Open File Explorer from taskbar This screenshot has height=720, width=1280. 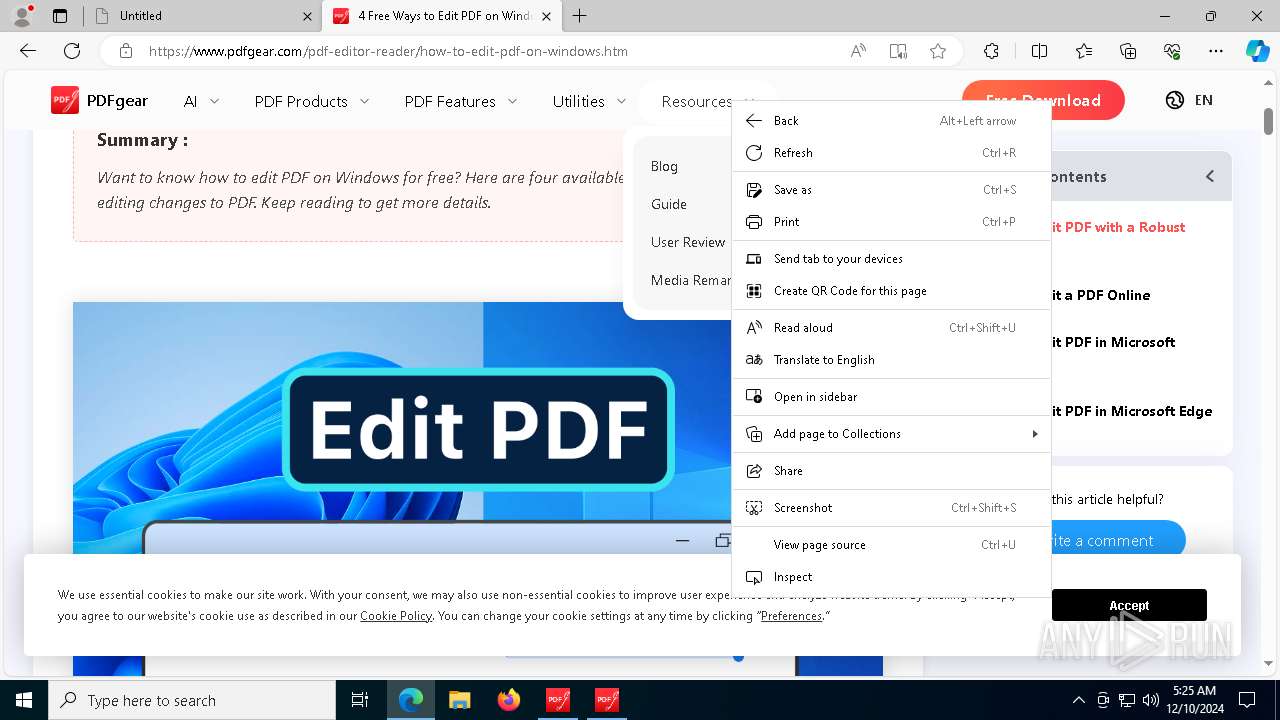460,700
